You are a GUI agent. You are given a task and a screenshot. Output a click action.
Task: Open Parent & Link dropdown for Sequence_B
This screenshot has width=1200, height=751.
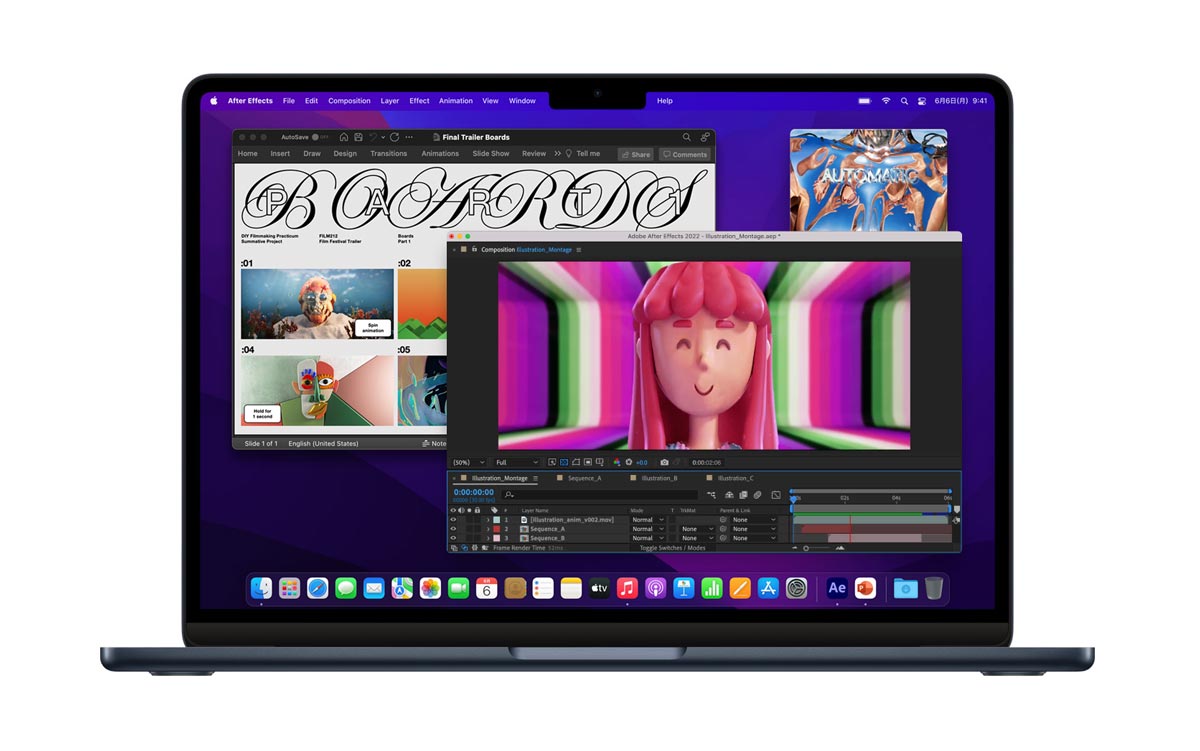pos(753,538)
